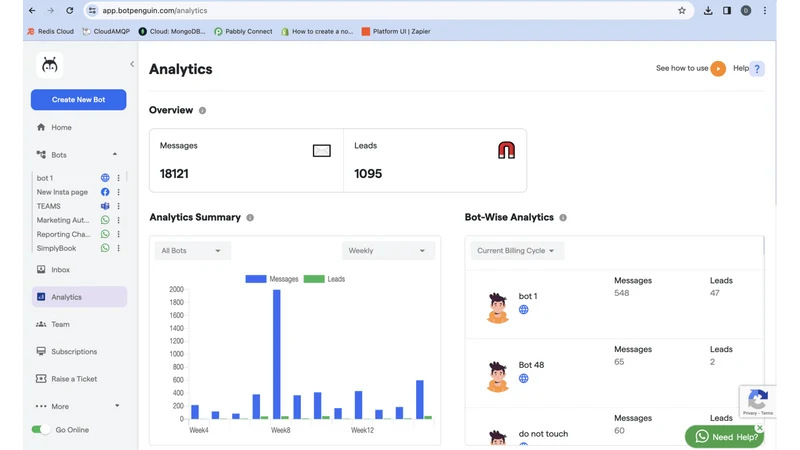Viewport: 800px width, 450px height.
Task: Click the Analytics Summary info icon
Action: click(x=250, y=218)
